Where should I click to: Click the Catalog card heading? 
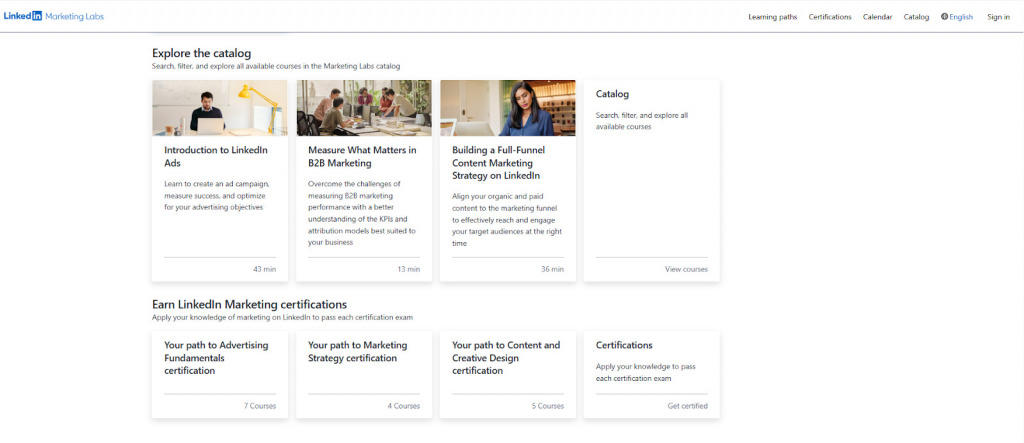pos(612,94)
